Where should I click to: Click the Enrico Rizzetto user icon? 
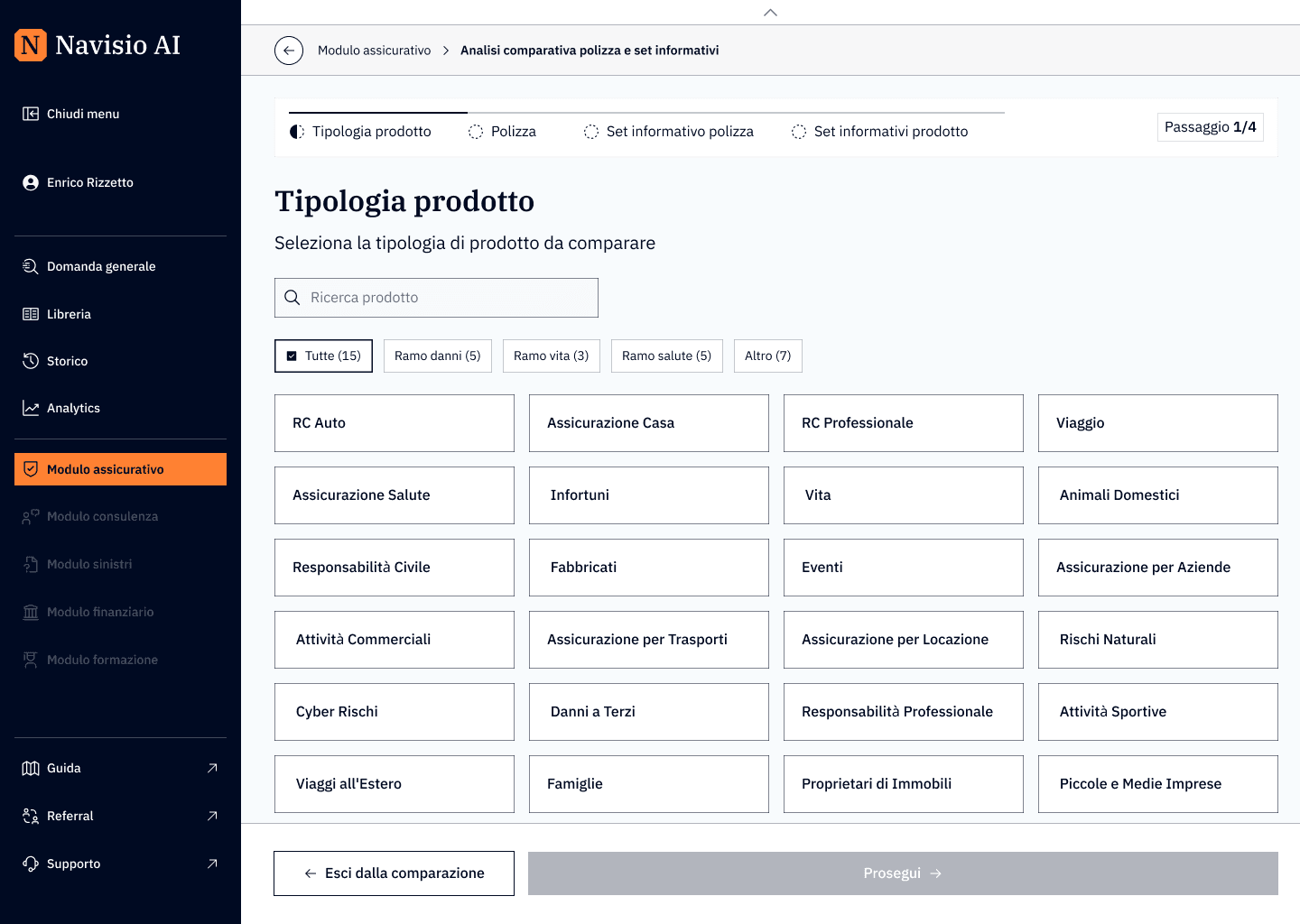(x=30, y=181)
